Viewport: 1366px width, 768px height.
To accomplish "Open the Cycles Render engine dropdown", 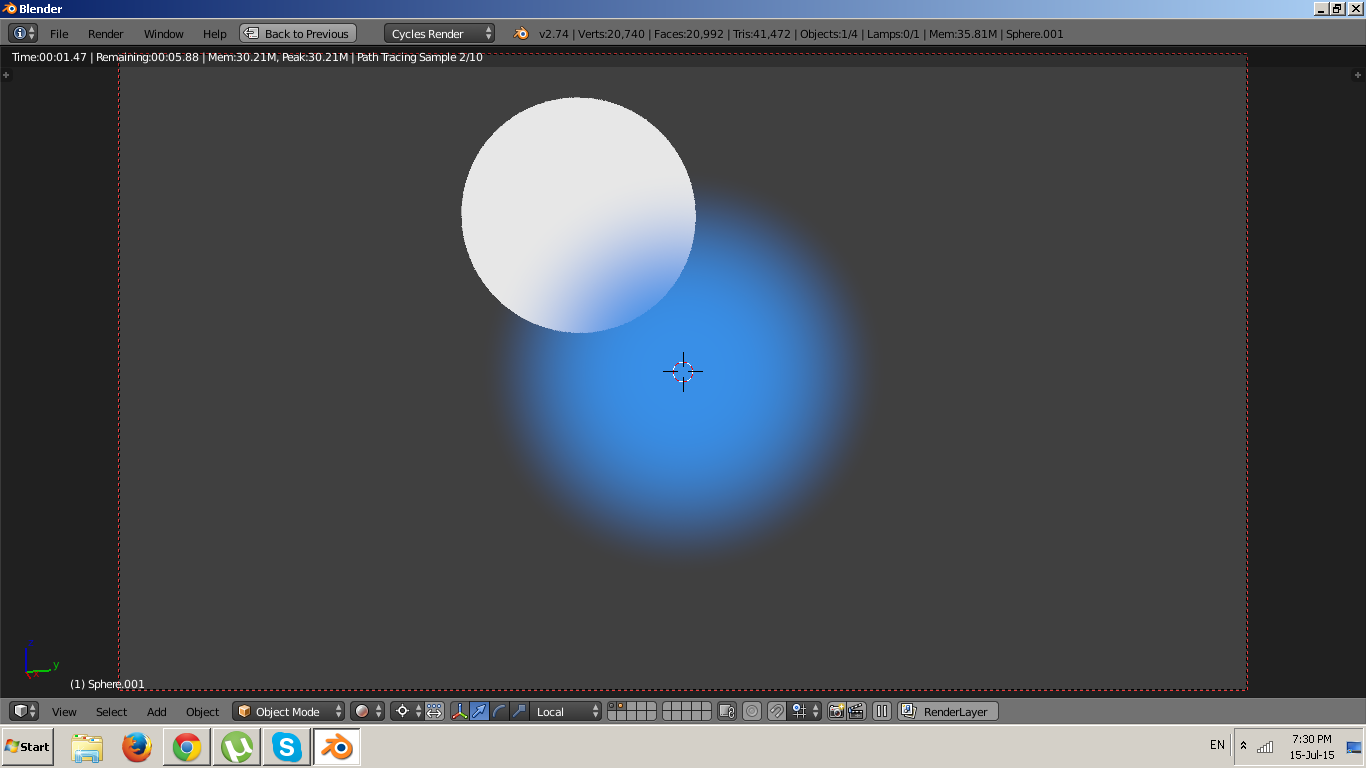I will 439,33.
